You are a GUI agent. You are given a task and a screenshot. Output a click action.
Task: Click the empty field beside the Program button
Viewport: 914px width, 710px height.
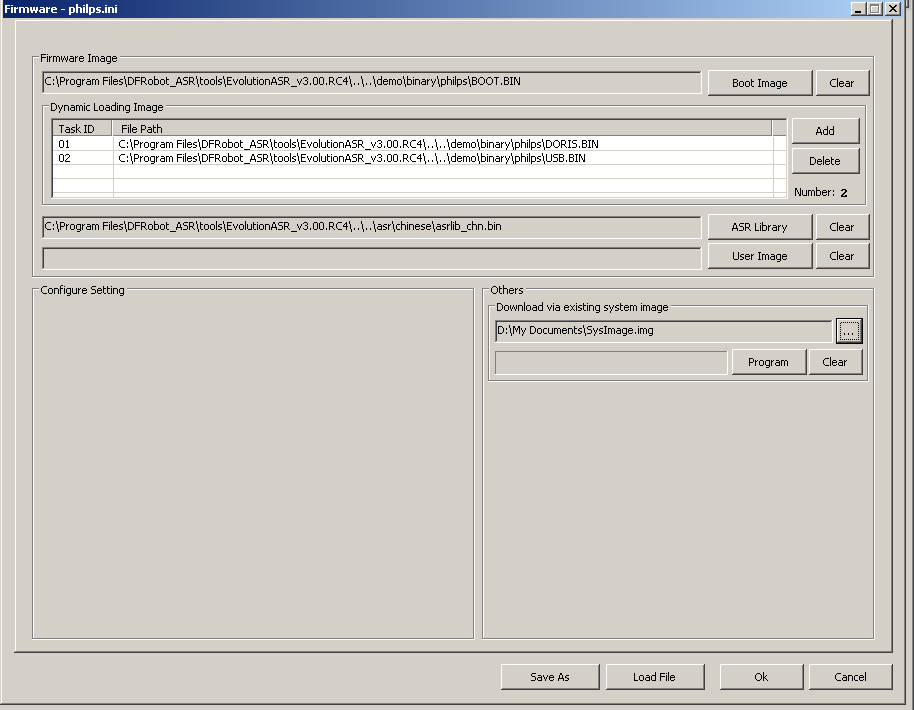click(x=611, y=363)
